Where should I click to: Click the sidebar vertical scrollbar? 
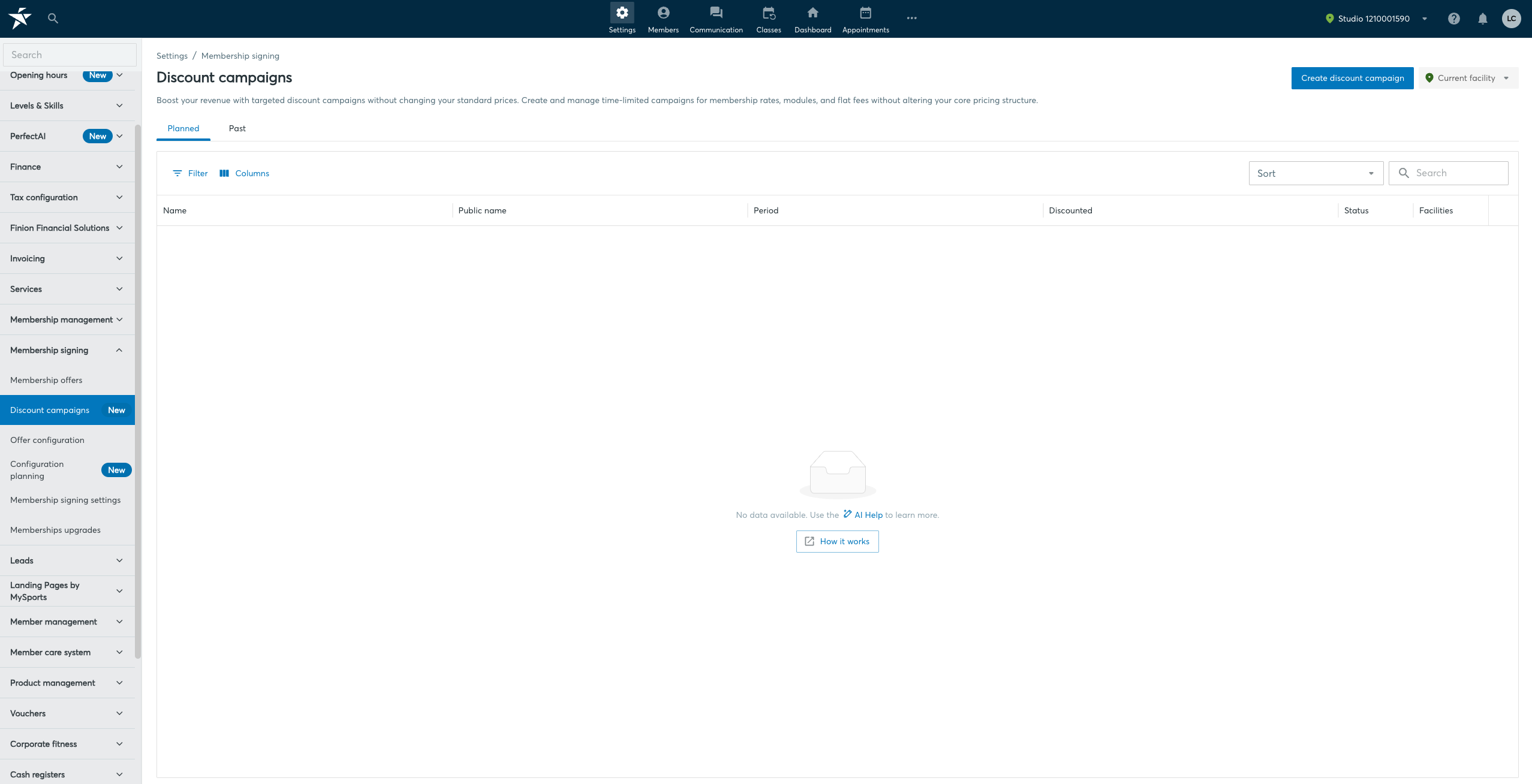coord(138,391)
